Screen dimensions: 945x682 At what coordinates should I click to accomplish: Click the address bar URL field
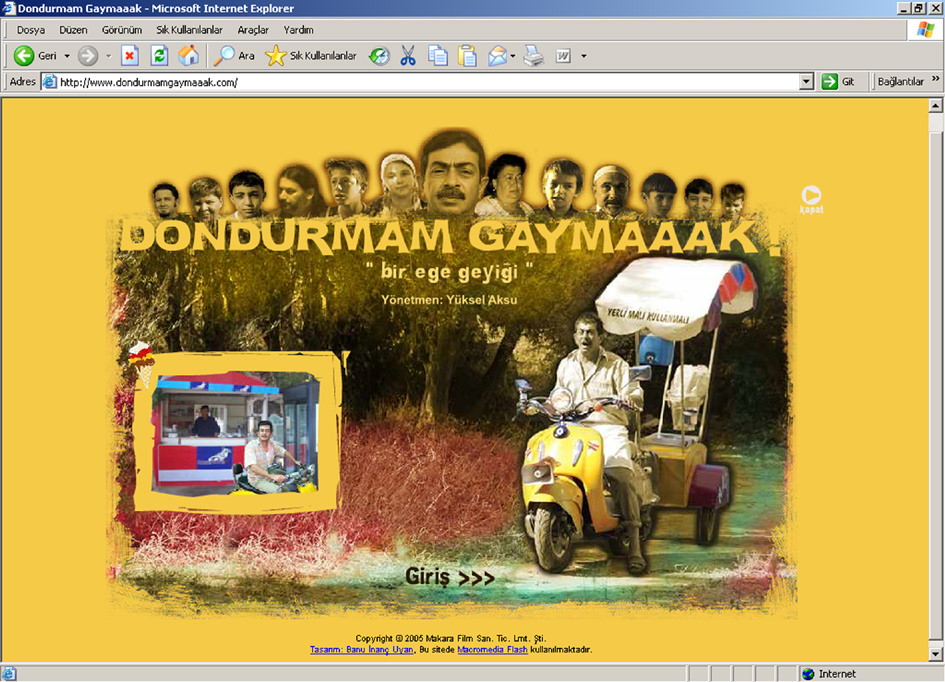click(x=428, y=82)
